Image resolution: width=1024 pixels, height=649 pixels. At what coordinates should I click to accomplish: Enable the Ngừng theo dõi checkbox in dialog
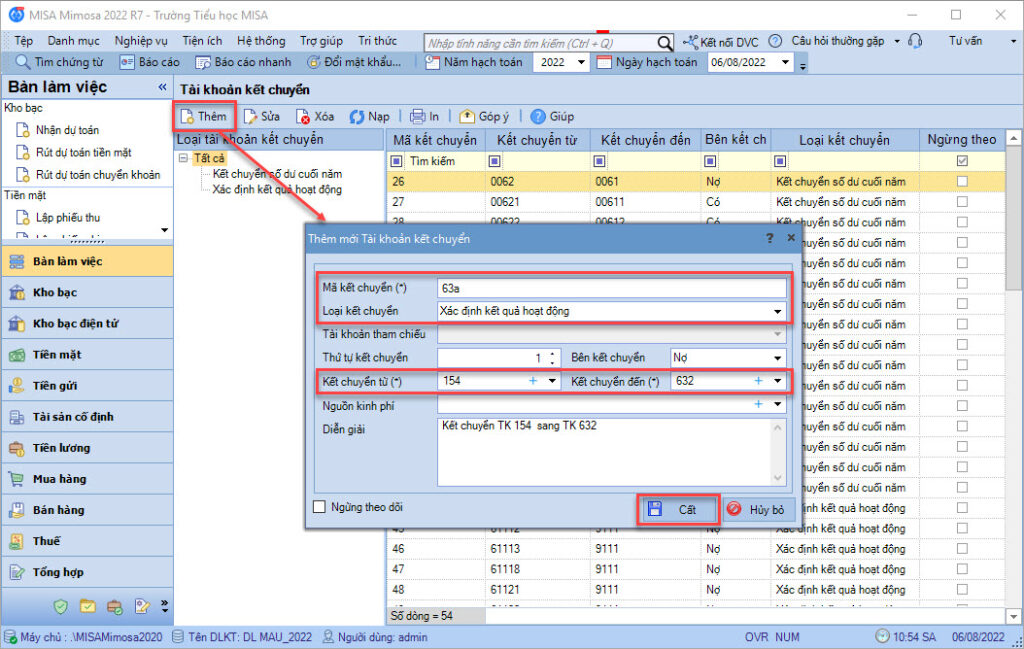320,507
